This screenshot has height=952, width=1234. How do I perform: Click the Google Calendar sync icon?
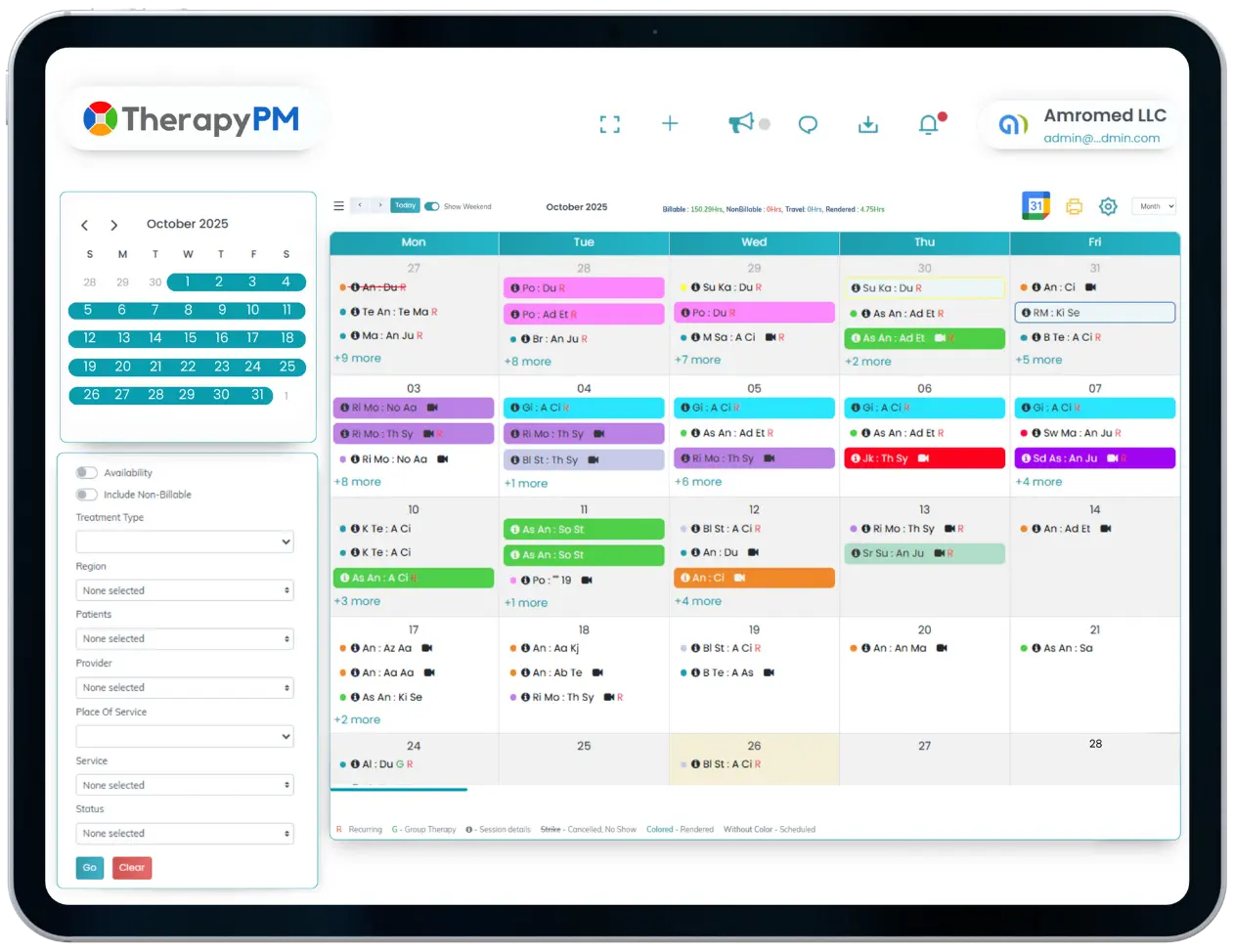pos(1036,205)
